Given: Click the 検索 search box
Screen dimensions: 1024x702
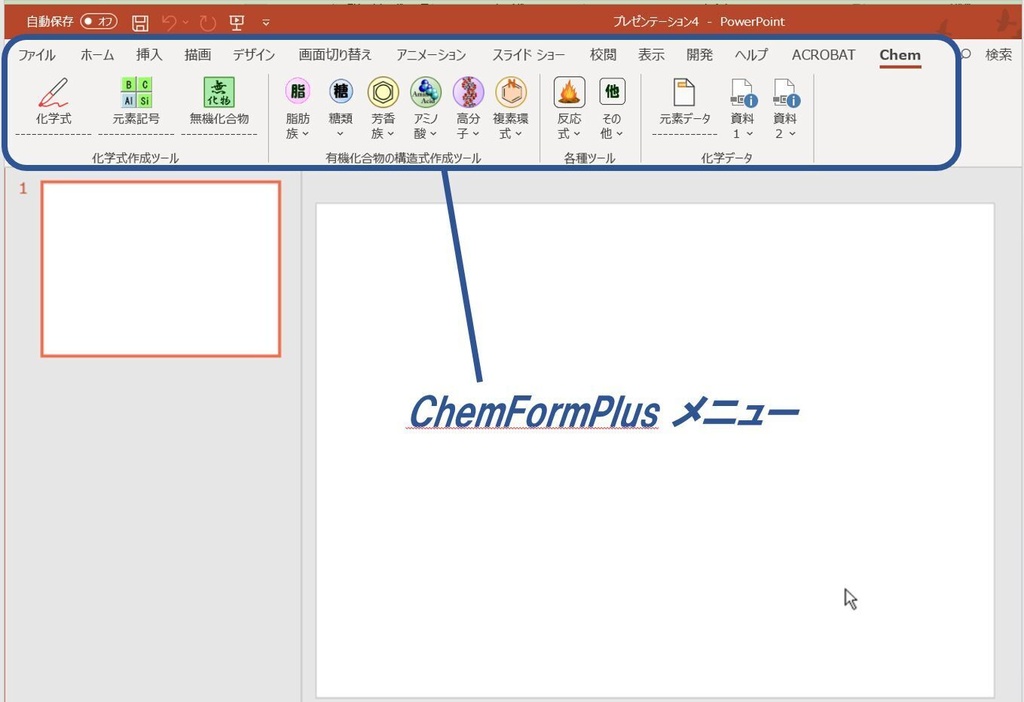Looking at the screenshot, I should click(999, 55).
